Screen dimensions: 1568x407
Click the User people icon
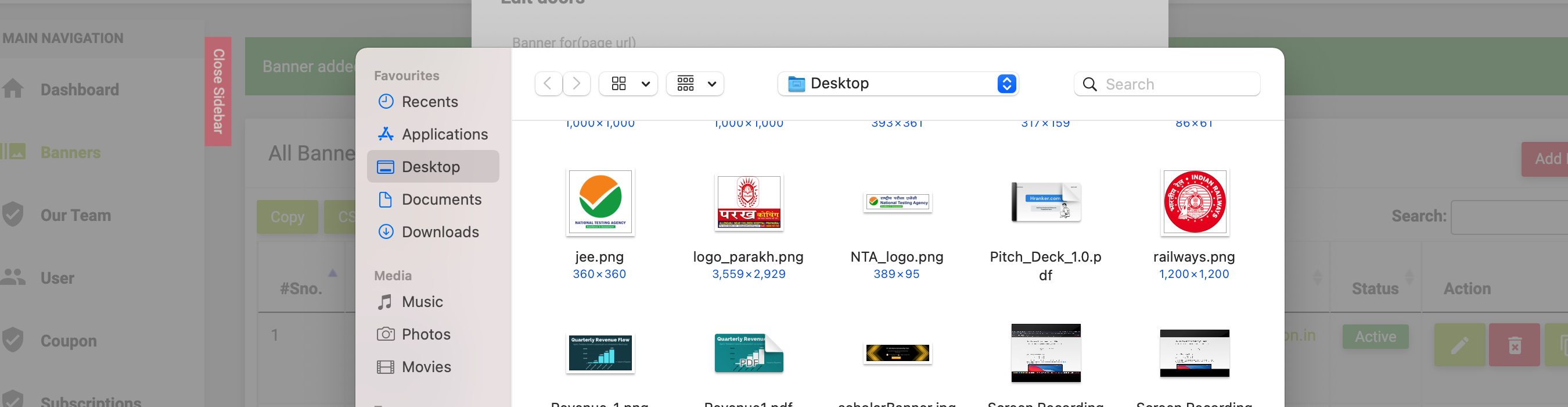13,277
